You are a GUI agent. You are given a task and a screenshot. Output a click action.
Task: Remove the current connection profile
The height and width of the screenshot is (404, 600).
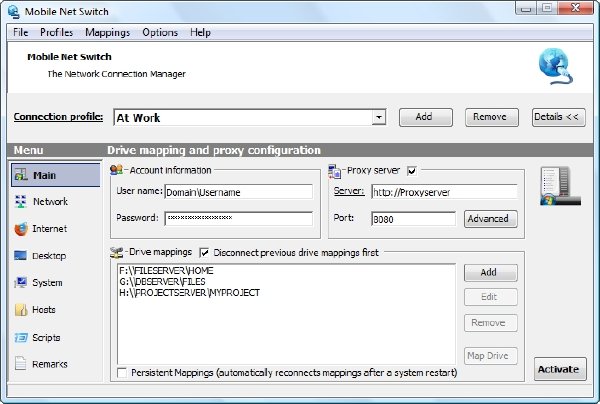click(x=492, y=117)
